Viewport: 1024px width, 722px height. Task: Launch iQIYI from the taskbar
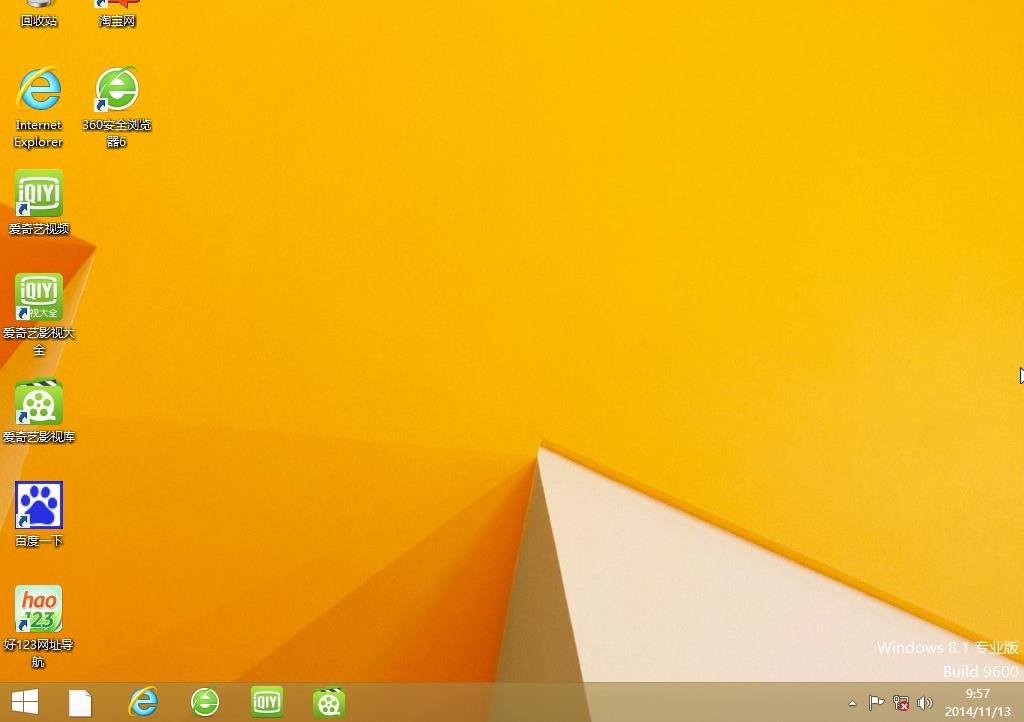pos(267,703)
